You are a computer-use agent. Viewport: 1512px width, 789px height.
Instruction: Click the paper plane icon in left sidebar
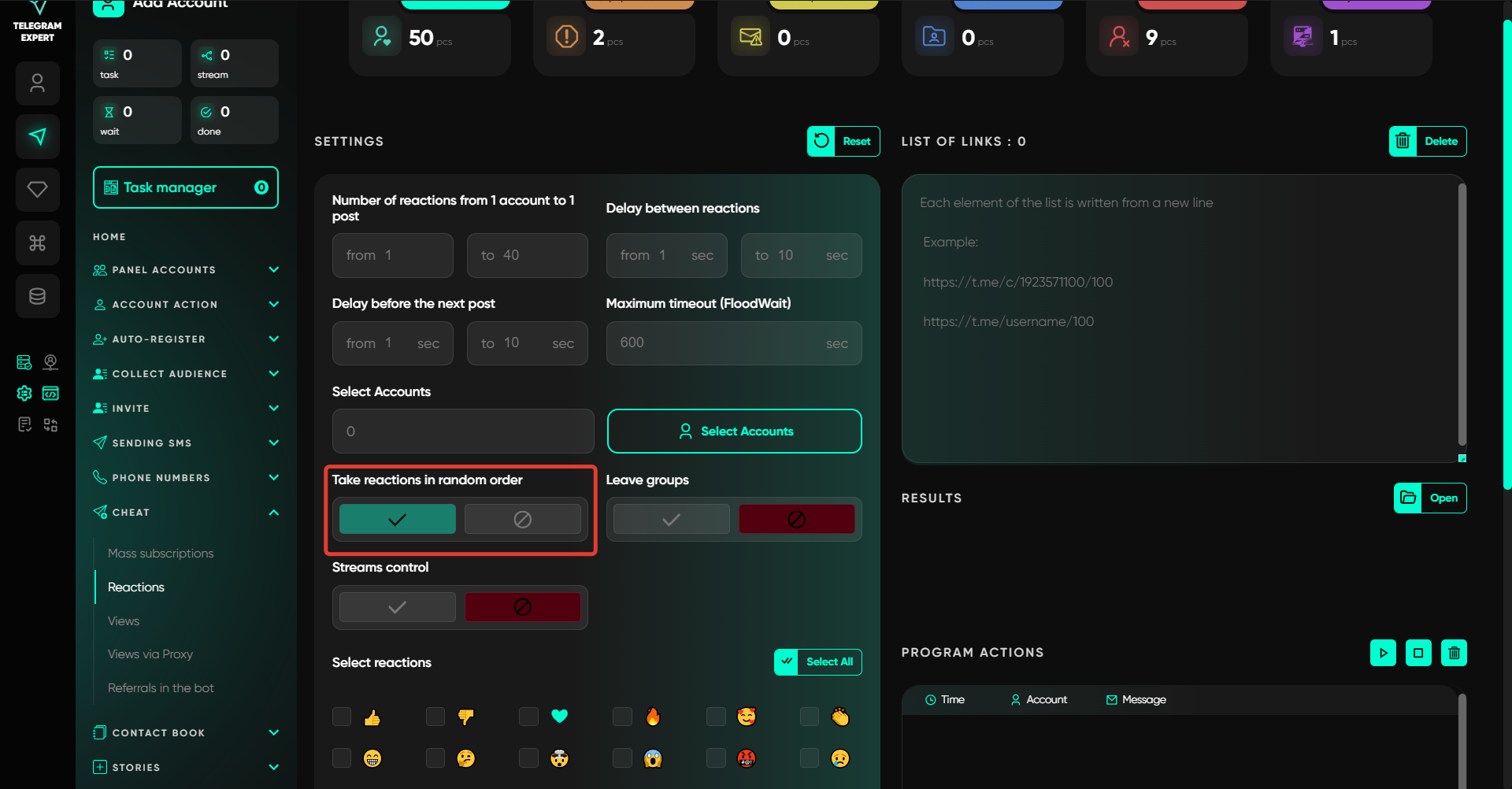38,136
